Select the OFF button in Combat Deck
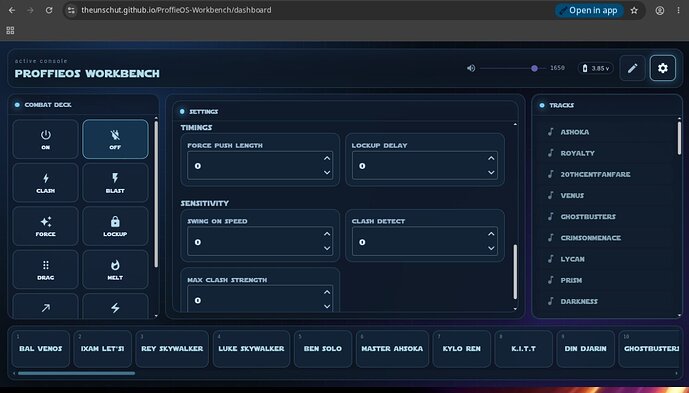Viewport: 689px width, 393px height. click(x=115, y=139)
